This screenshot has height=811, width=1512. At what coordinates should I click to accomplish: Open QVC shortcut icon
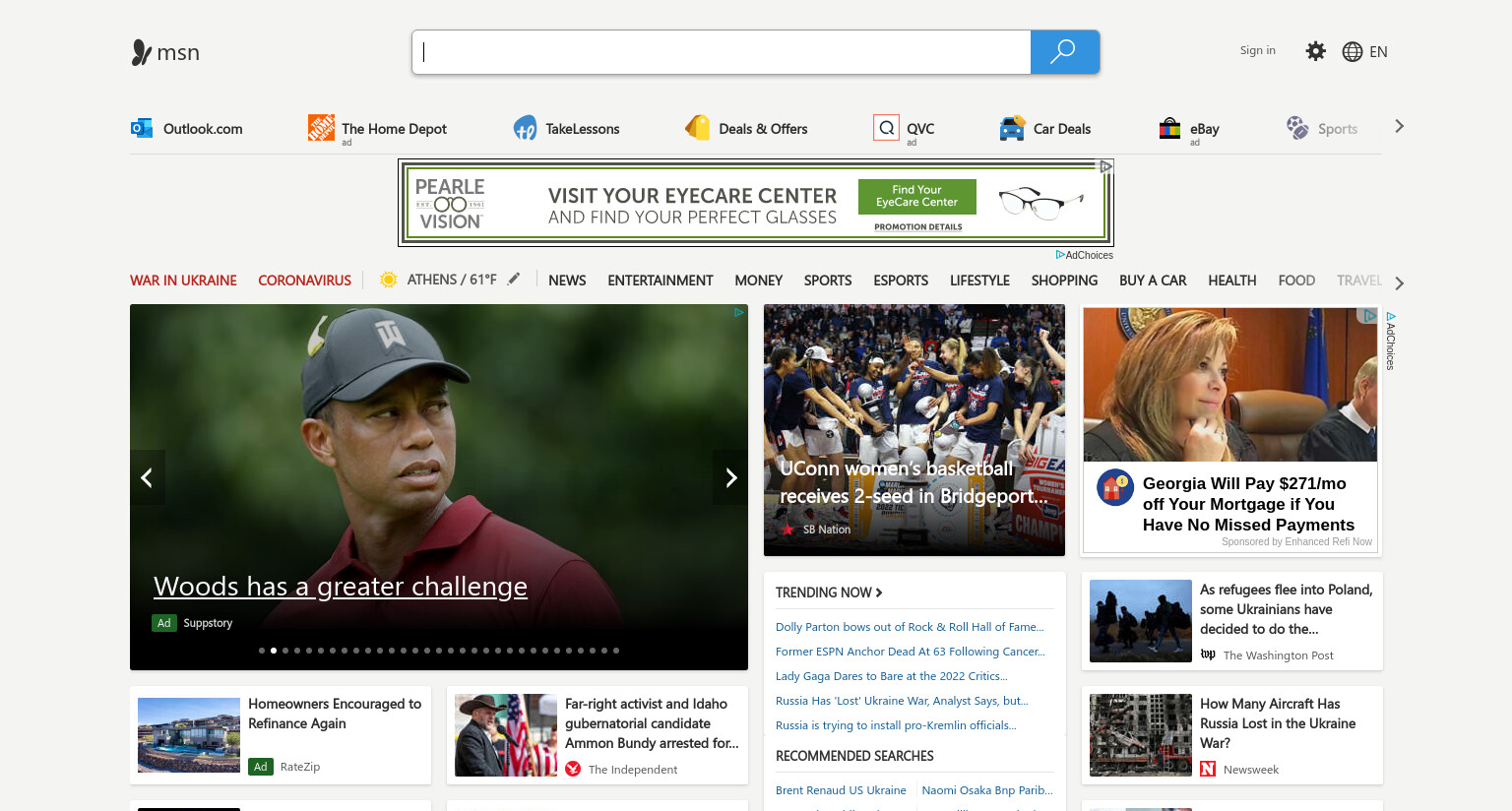click(x=887, y=128)
